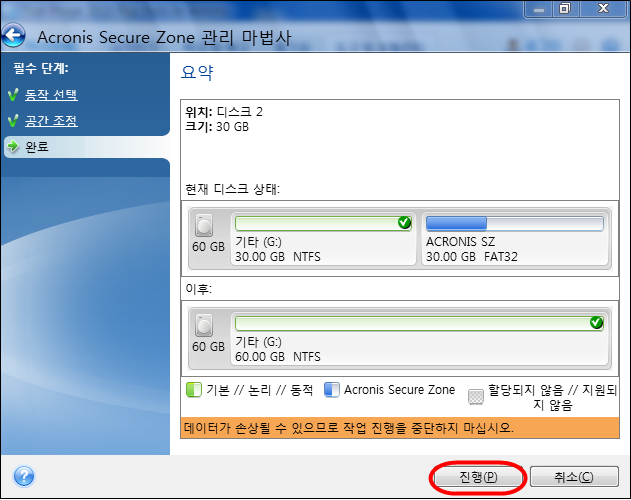
Task: Click the green usage bar of 30.00 GB partition
Action: click(x=323, y=223)
